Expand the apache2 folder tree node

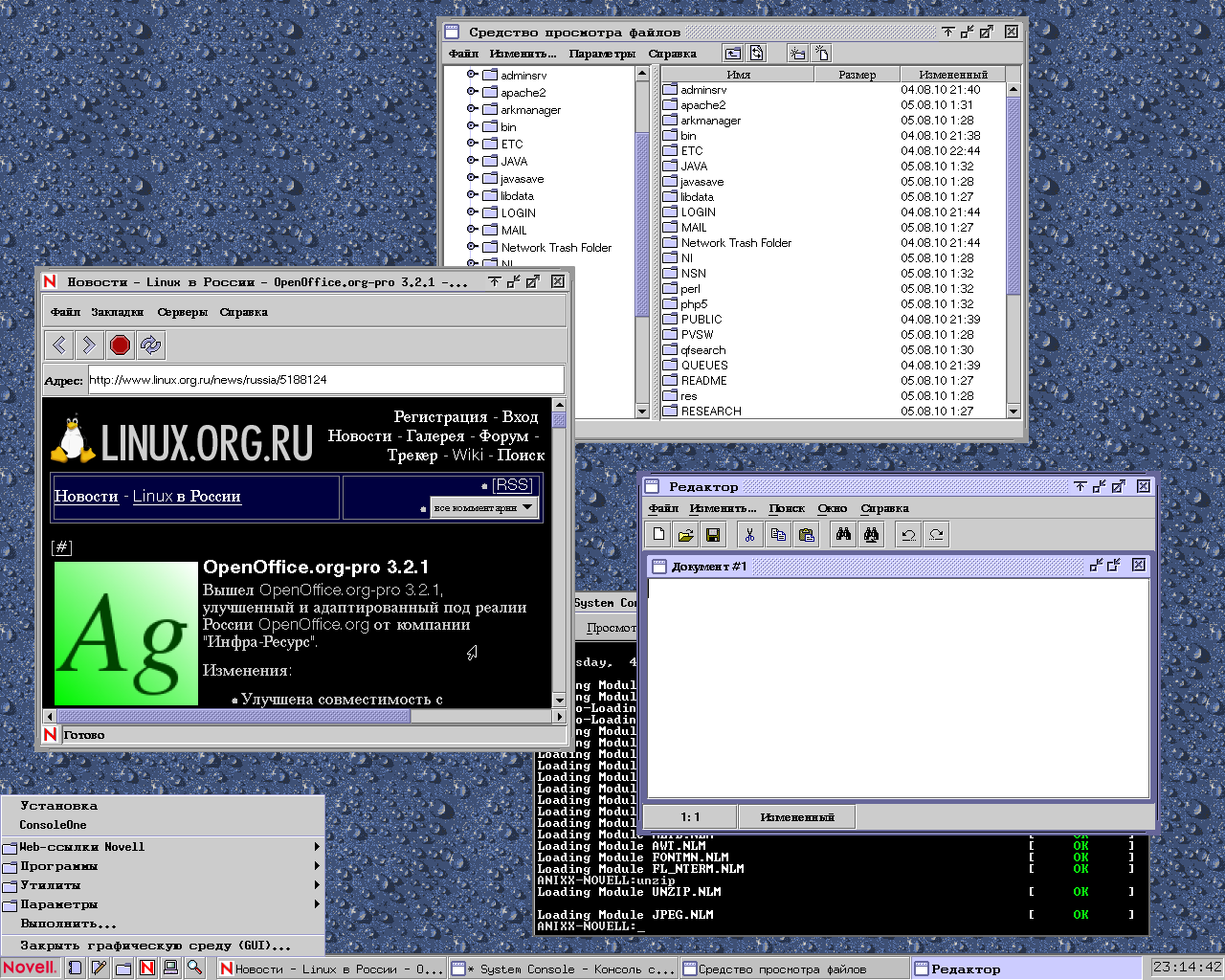472,92
